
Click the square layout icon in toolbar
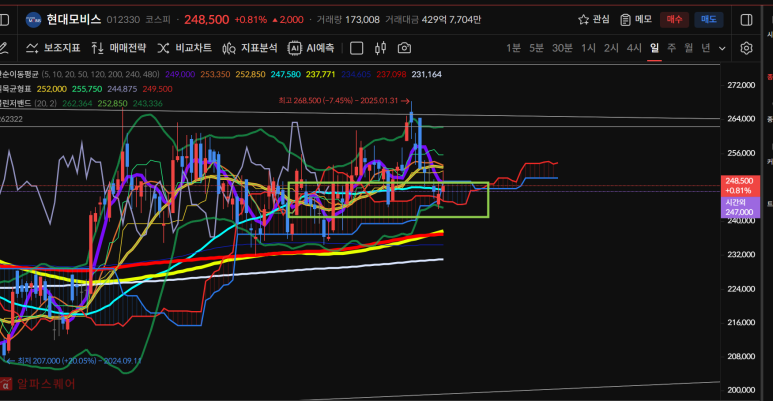click(x=356, y=48)
